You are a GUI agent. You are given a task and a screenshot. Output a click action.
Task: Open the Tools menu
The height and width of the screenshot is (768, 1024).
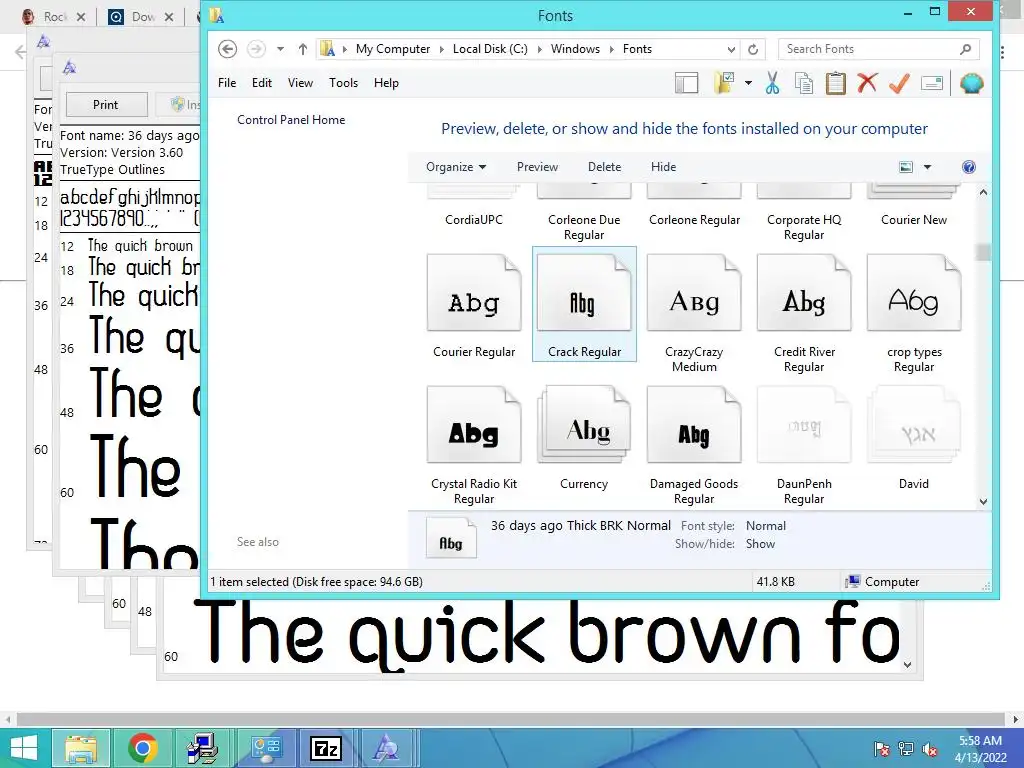tap(344, 83)
